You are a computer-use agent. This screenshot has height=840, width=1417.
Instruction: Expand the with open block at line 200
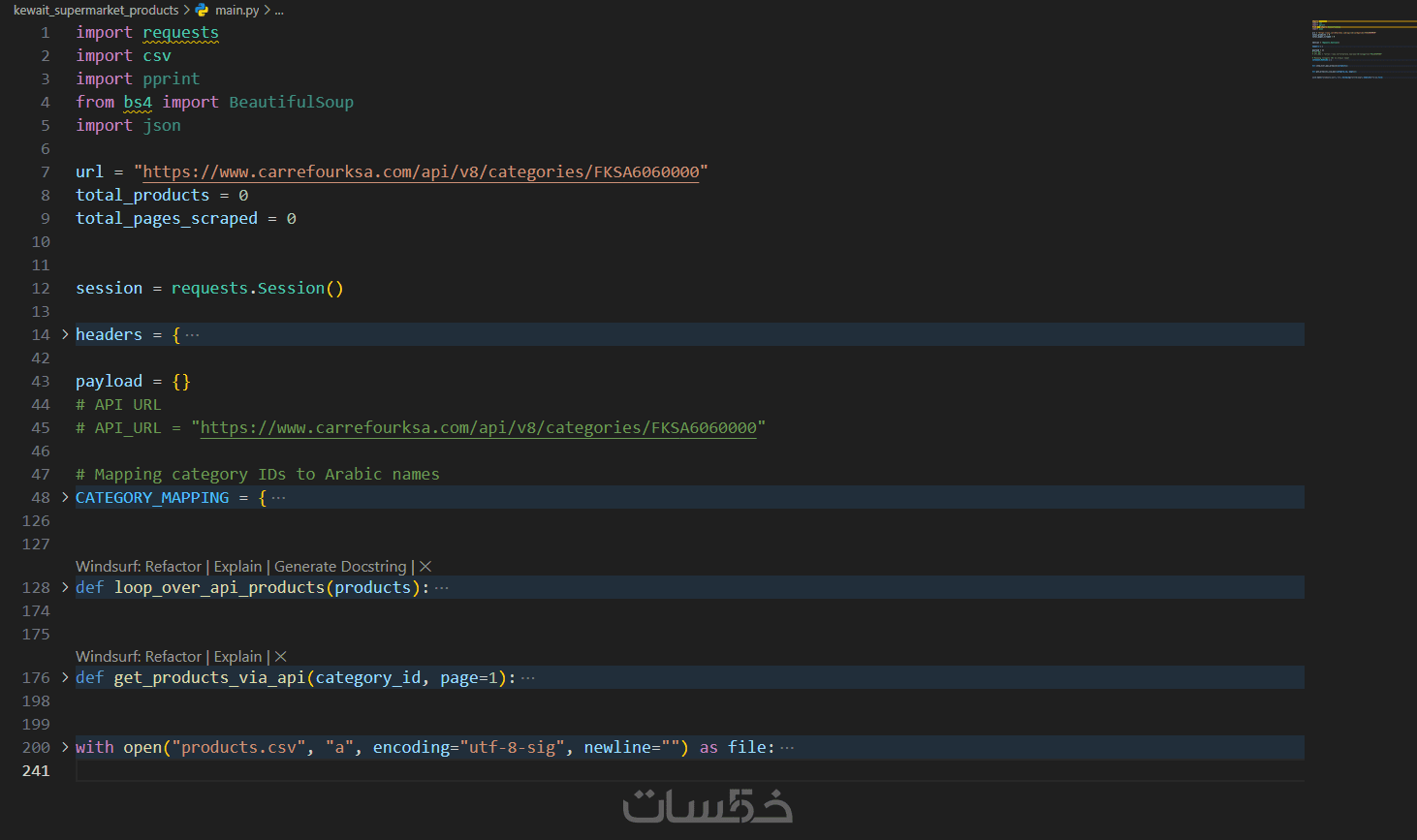(65, 747)
